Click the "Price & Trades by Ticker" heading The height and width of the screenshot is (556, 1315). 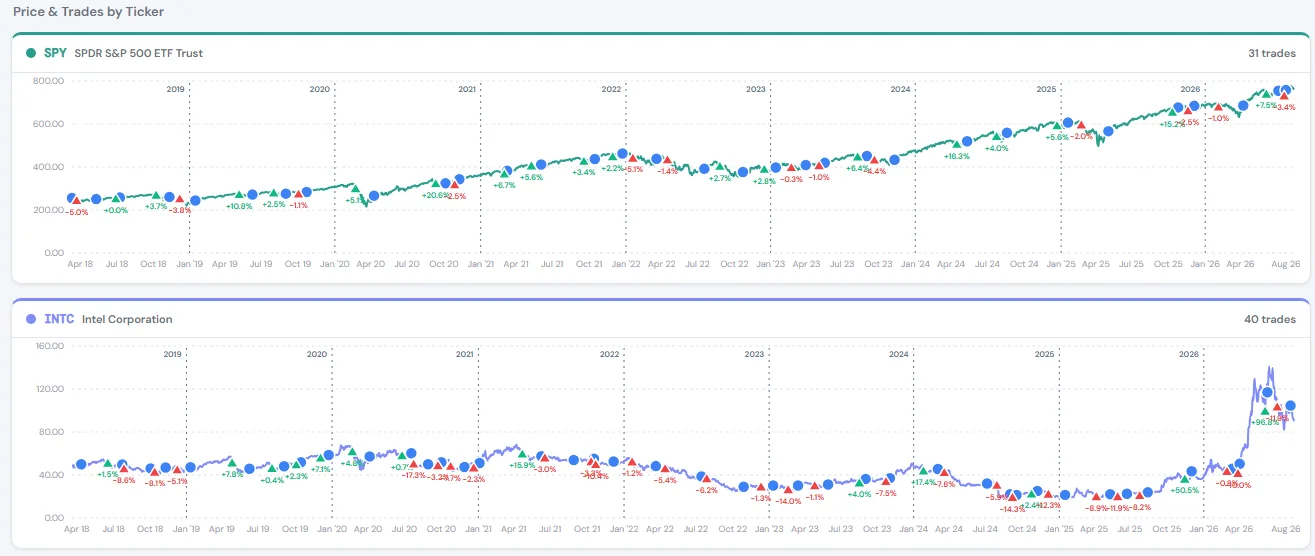(89, 12)
